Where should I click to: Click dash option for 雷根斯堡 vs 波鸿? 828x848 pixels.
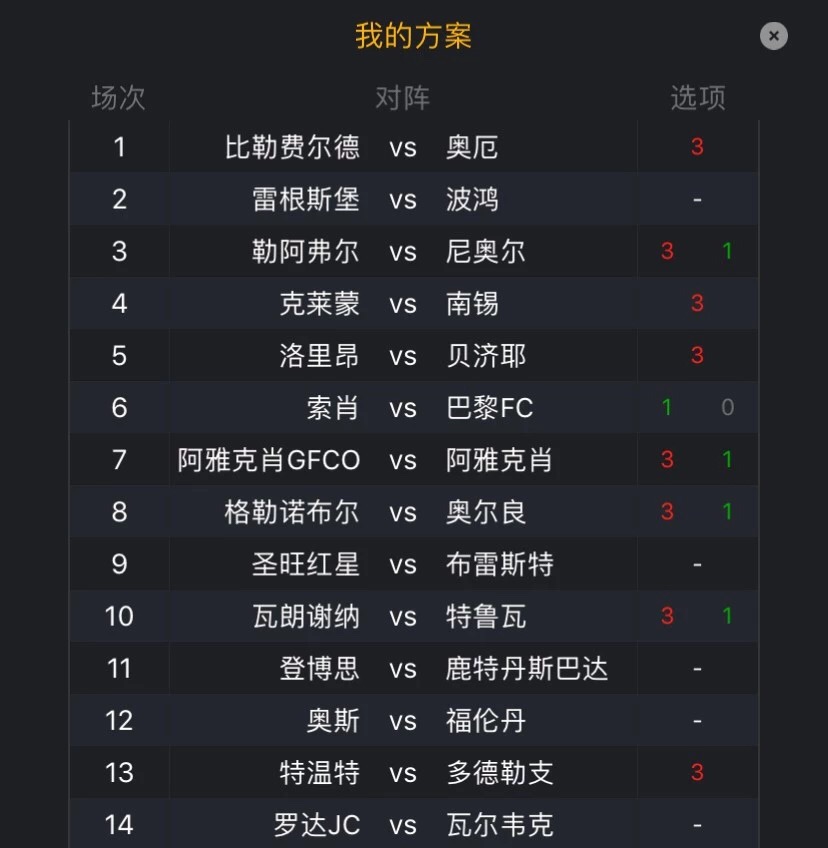point(697,200)
